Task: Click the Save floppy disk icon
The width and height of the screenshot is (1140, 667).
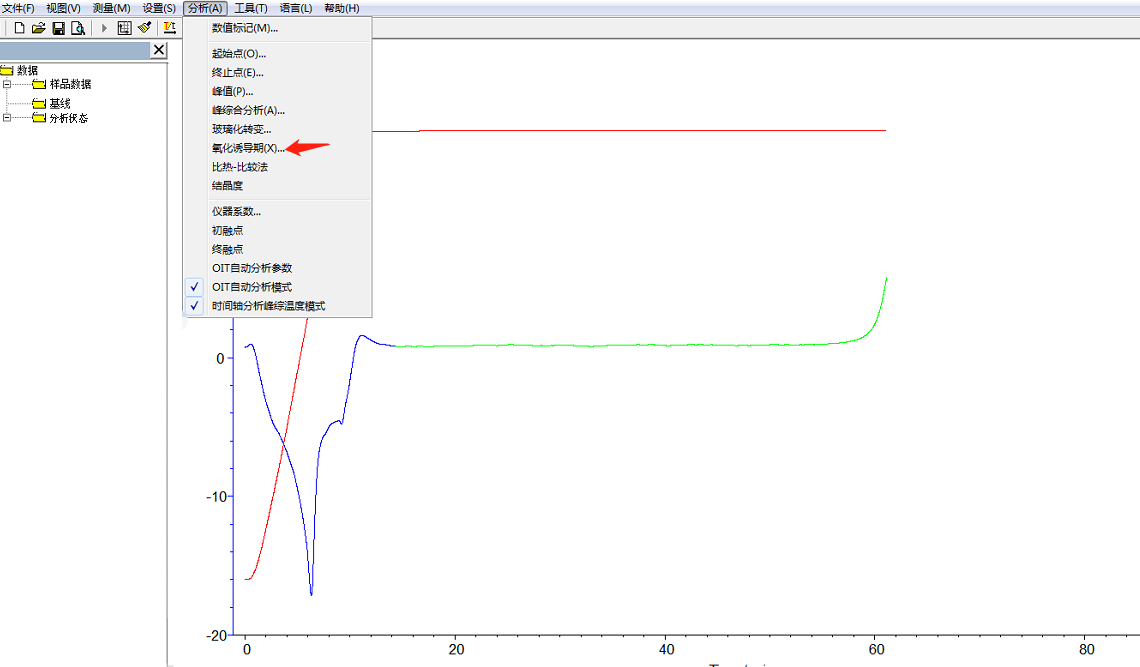Action: (x=58, y=28)
